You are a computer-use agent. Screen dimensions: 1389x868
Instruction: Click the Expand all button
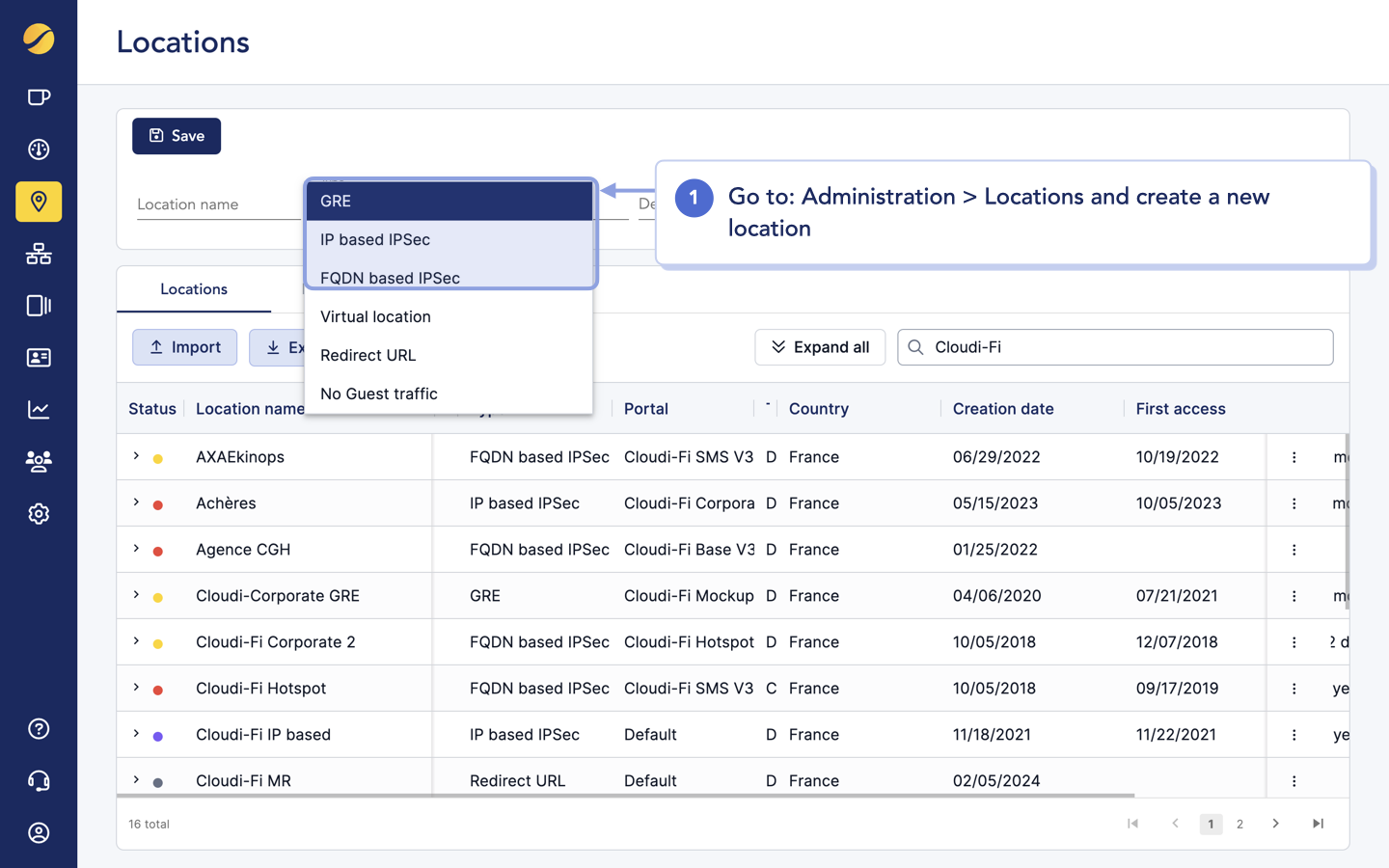(x=820, y=347)
